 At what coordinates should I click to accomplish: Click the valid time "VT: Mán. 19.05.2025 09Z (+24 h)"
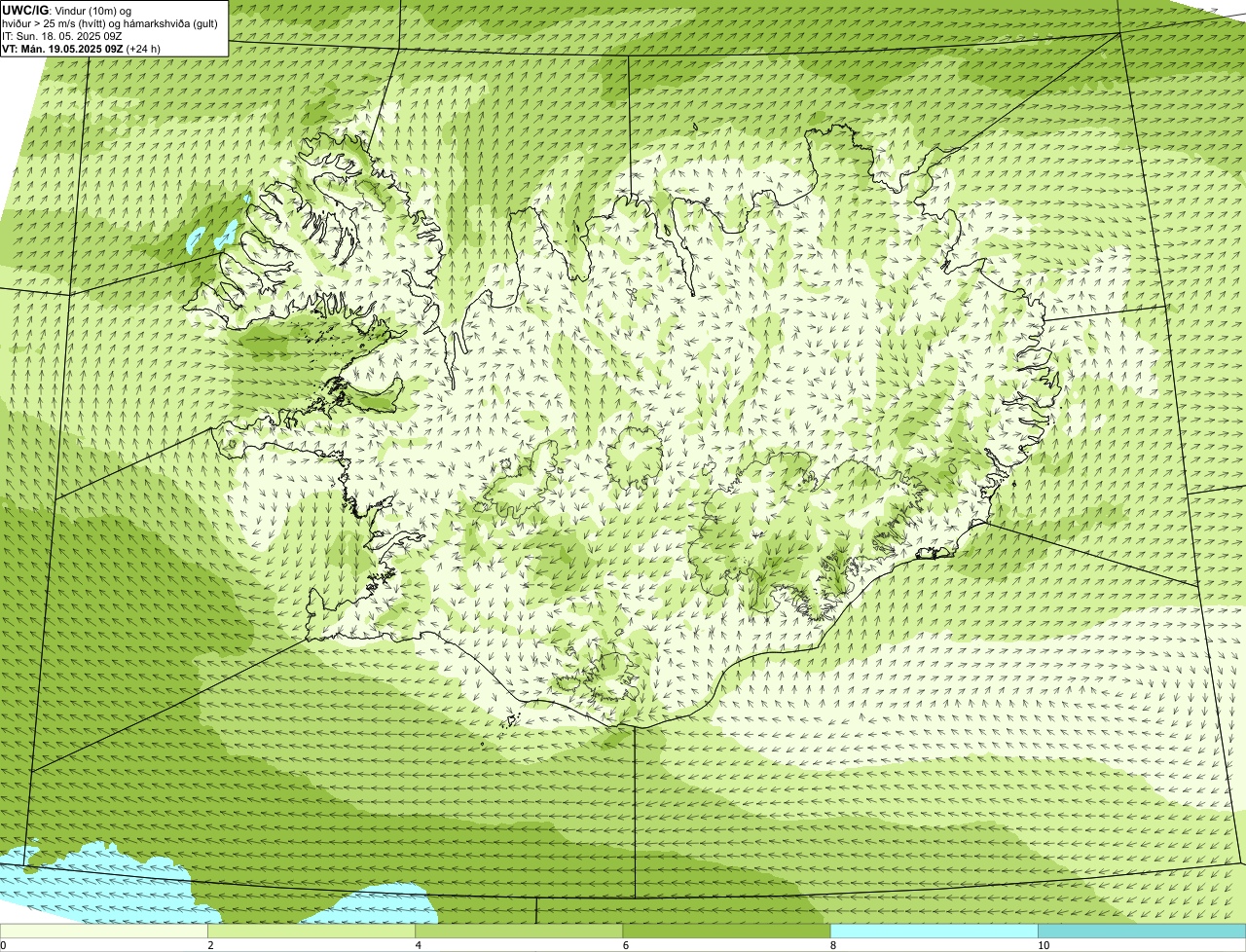click(x=81, y=49)
